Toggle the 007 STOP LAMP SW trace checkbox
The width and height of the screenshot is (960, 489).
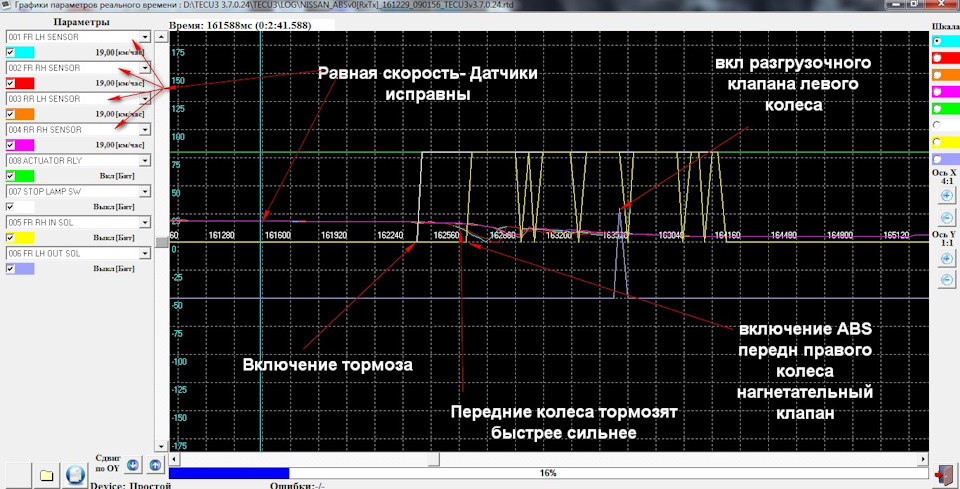point(9,206)
